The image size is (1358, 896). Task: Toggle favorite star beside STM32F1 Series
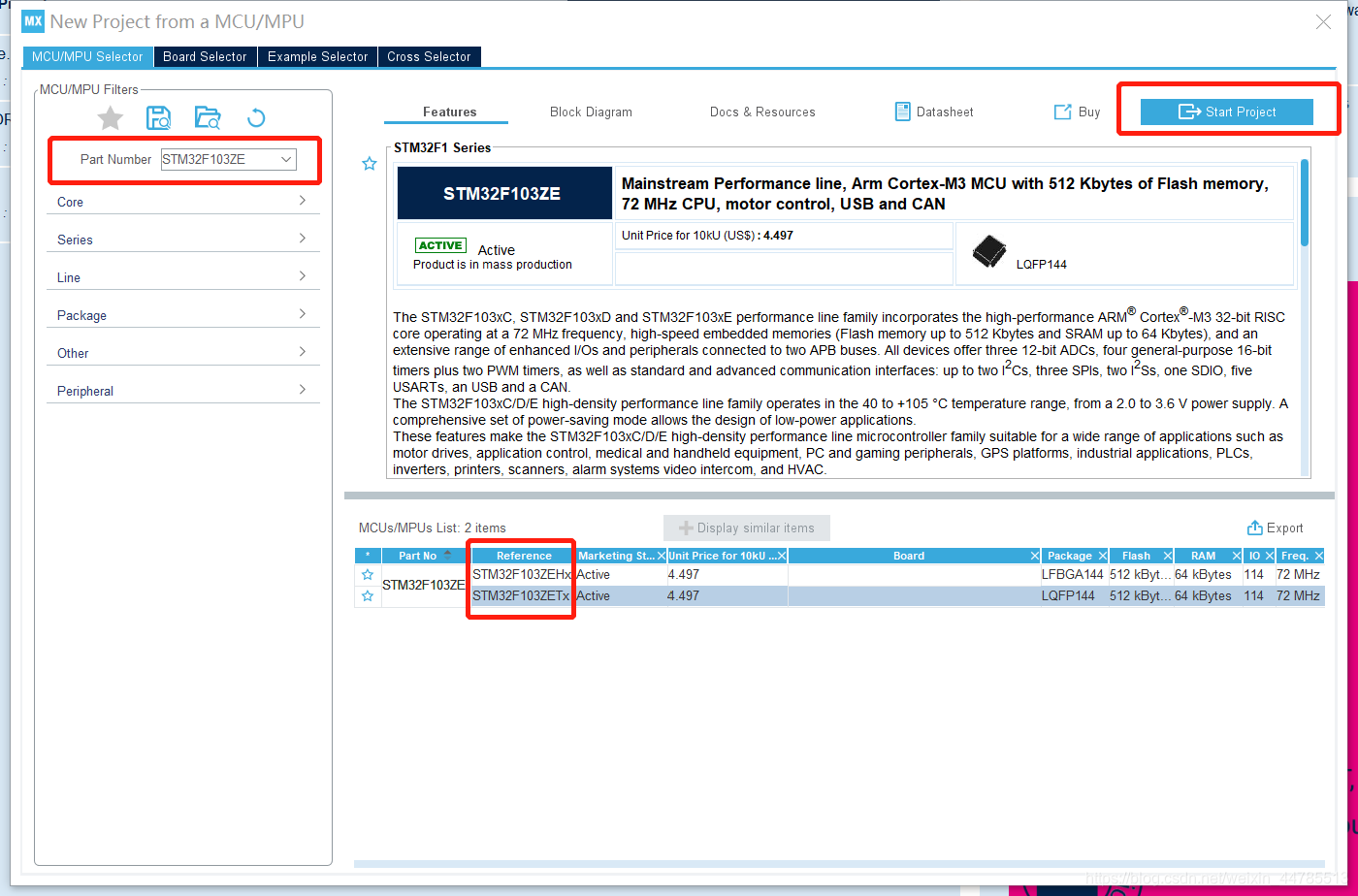369,164
